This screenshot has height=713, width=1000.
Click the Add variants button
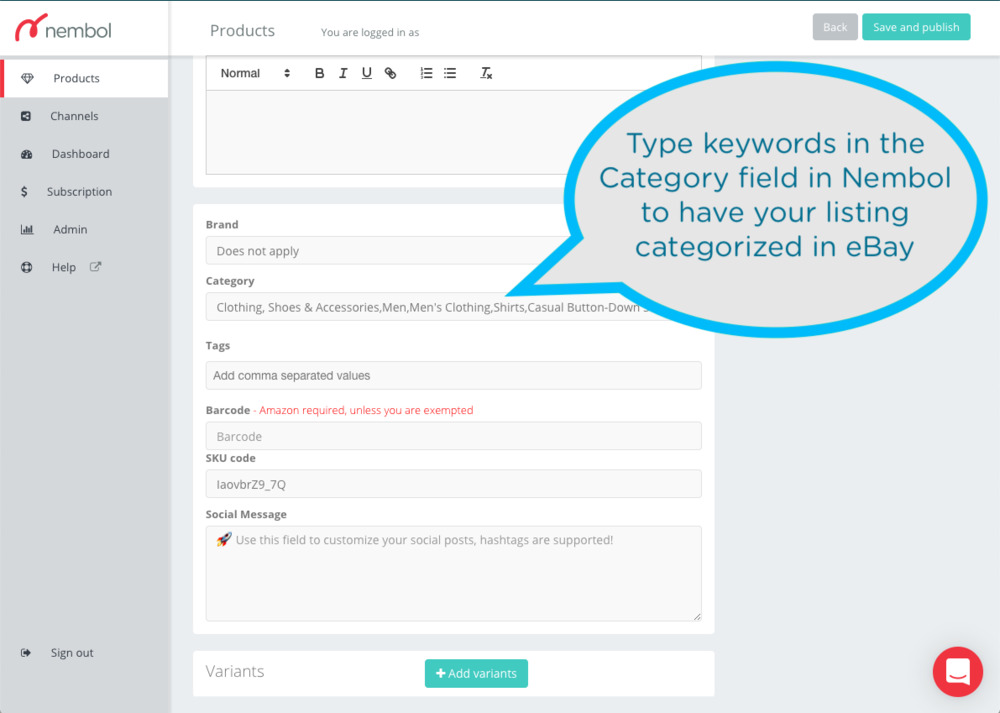(476, 673)
